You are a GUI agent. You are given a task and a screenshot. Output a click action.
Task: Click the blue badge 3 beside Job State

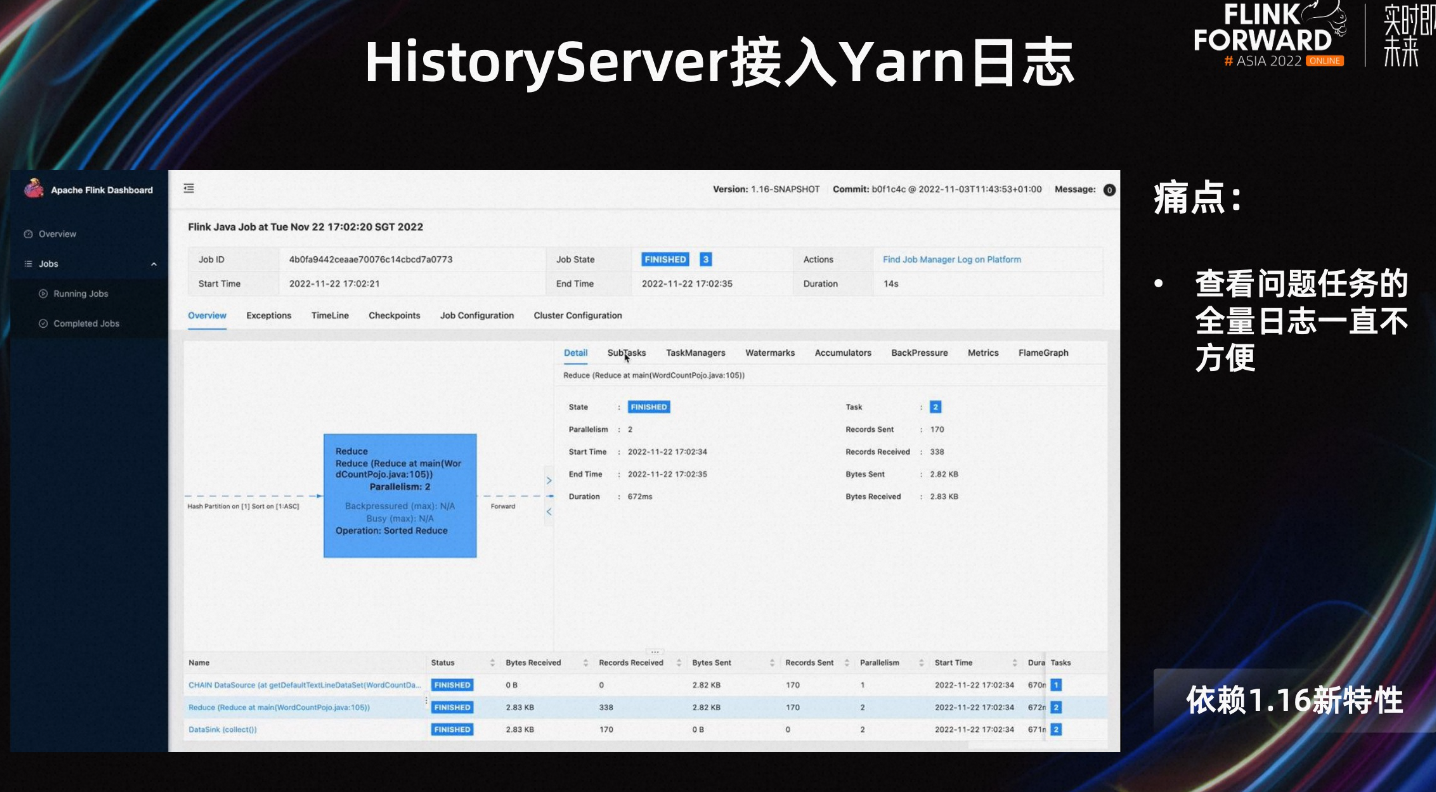pos(706,259)
